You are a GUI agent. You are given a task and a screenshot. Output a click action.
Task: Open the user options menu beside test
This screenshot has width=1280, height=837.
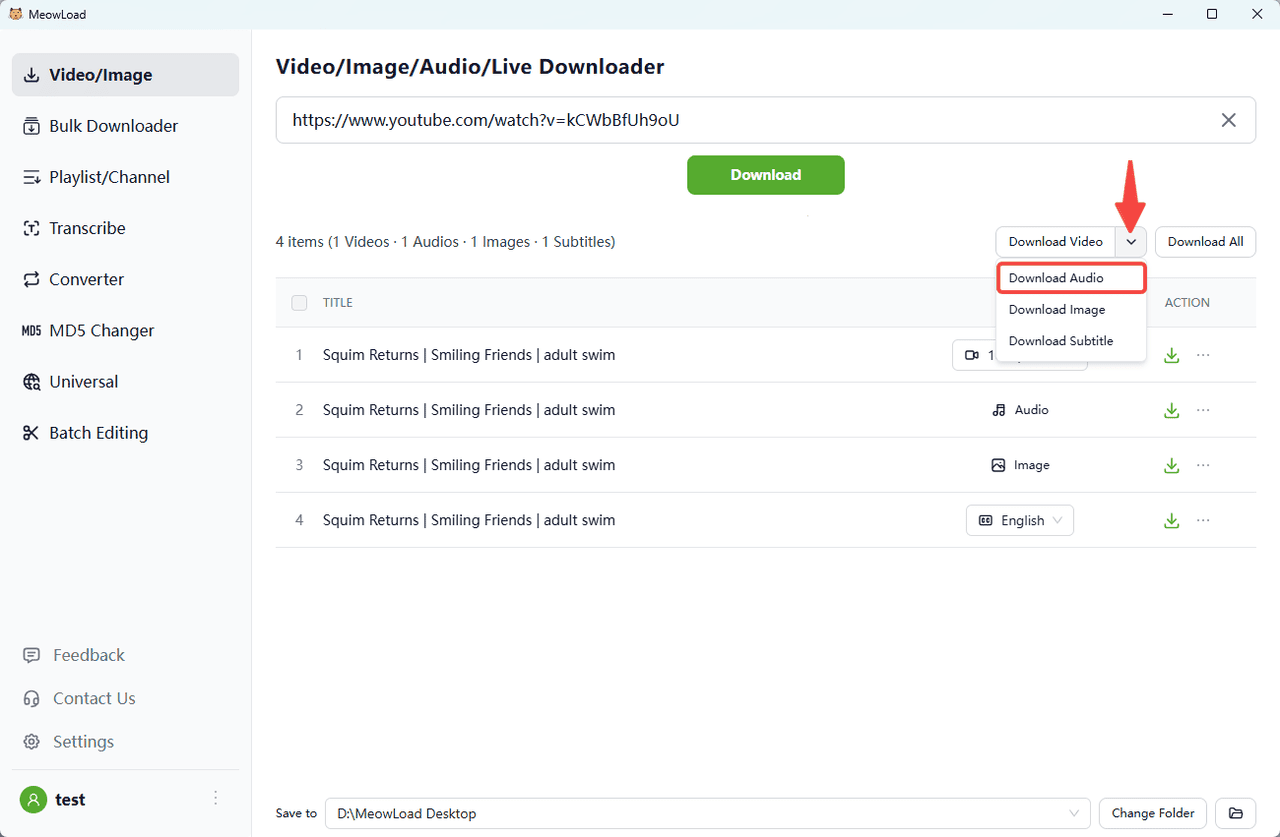(x=215, y=798)
